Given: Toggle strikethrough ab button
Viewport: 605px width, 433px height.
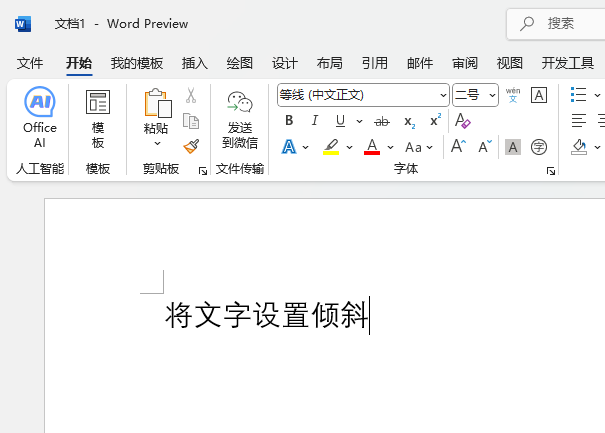Looking at the screenshot, I should tap(382, 122).
